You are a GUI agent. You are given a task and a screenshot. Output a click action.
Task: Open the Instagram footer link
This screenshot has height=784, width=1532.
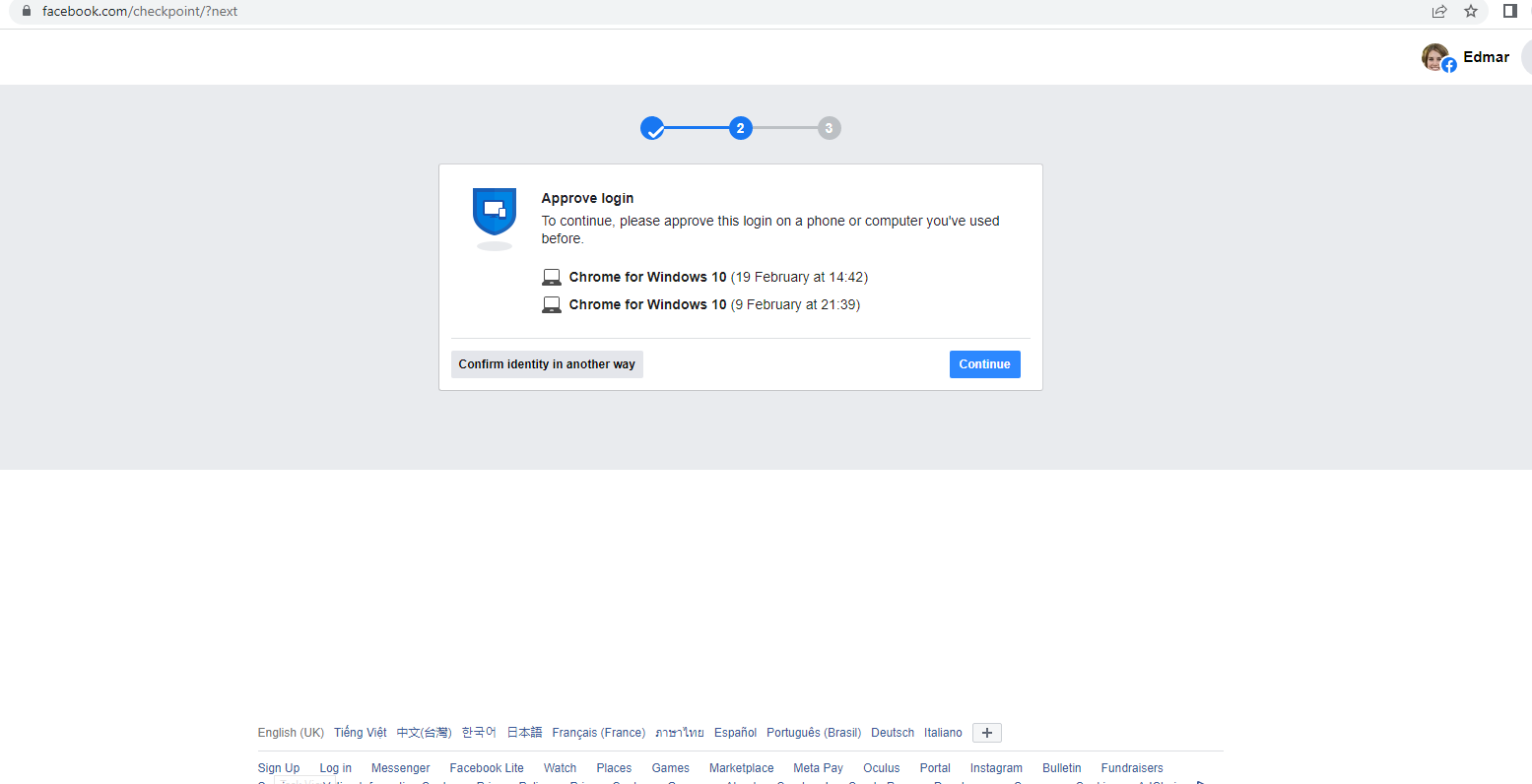pyautogui.click(x=996, y=768)
